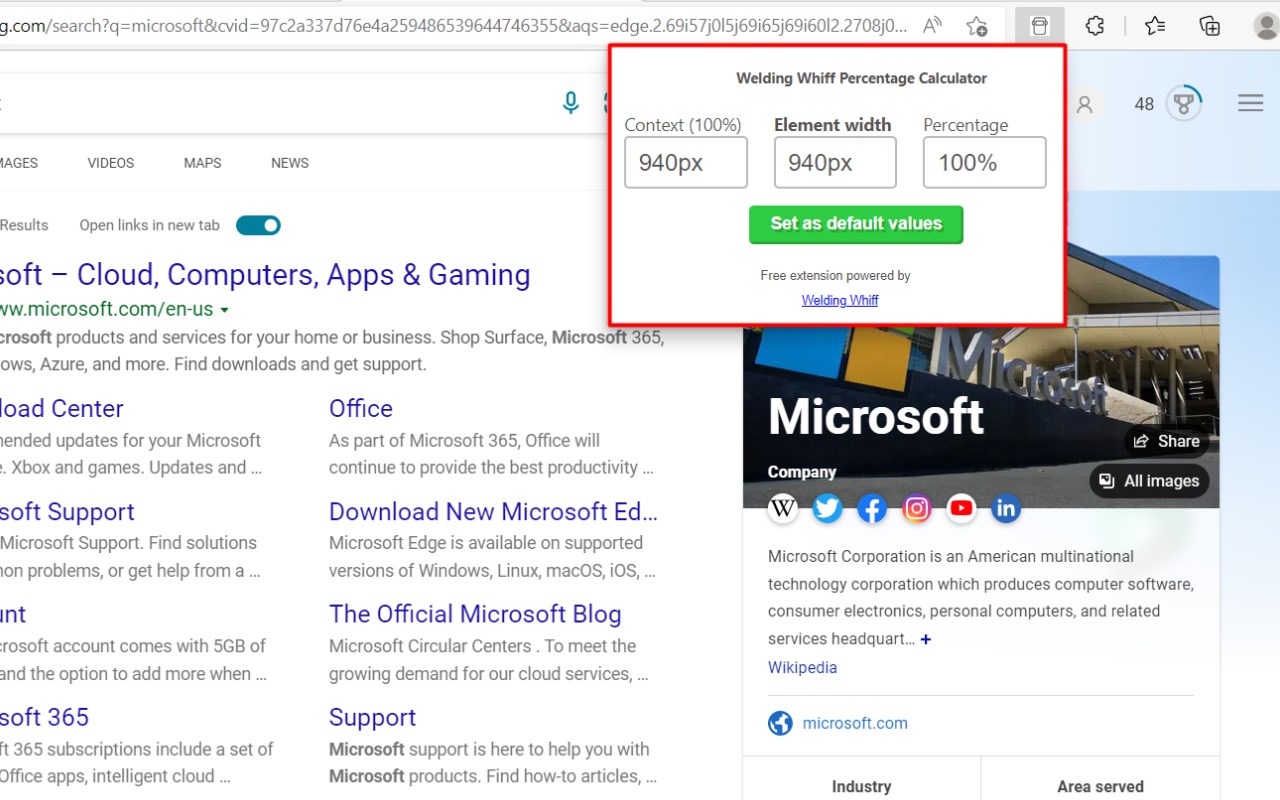Viewport: 1280px width, 800px height.
Task: Open Microsoft's YouTube channel icon
Action: click(961, 509)
